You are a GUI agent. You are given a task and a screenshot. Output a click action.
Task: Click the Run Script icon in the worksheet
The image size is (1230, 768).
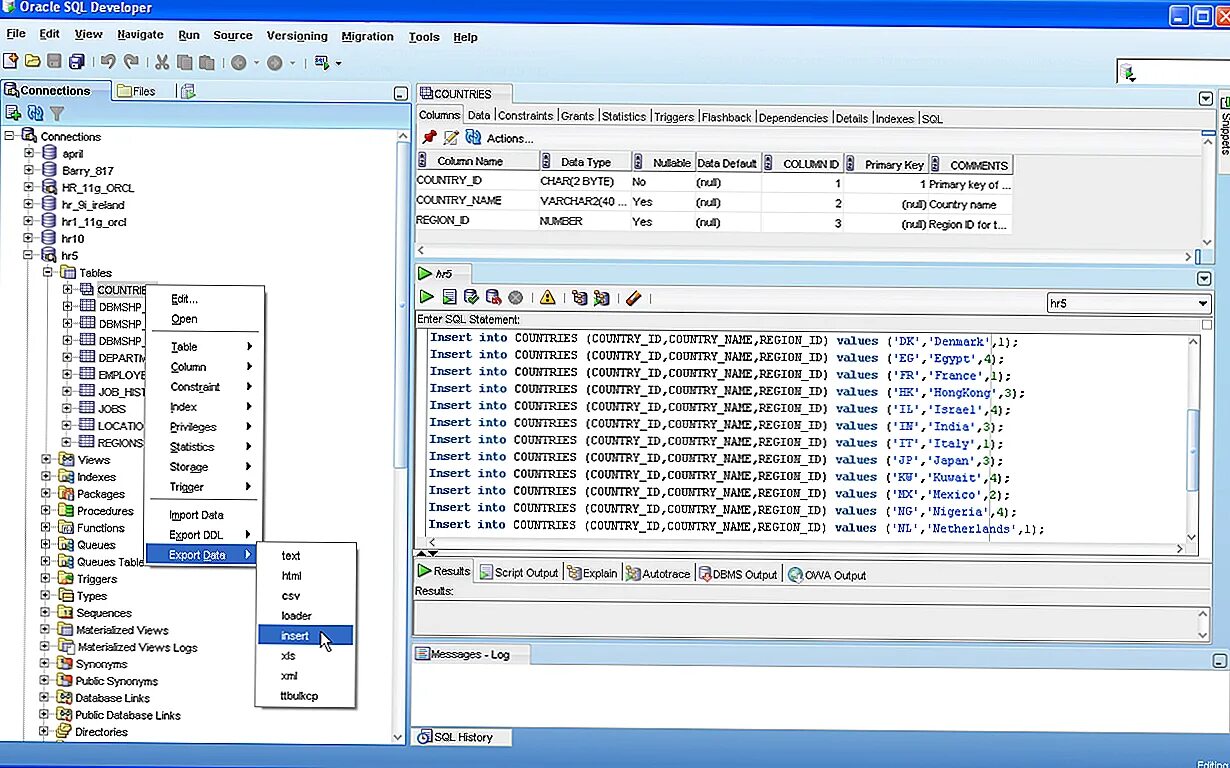449,297
